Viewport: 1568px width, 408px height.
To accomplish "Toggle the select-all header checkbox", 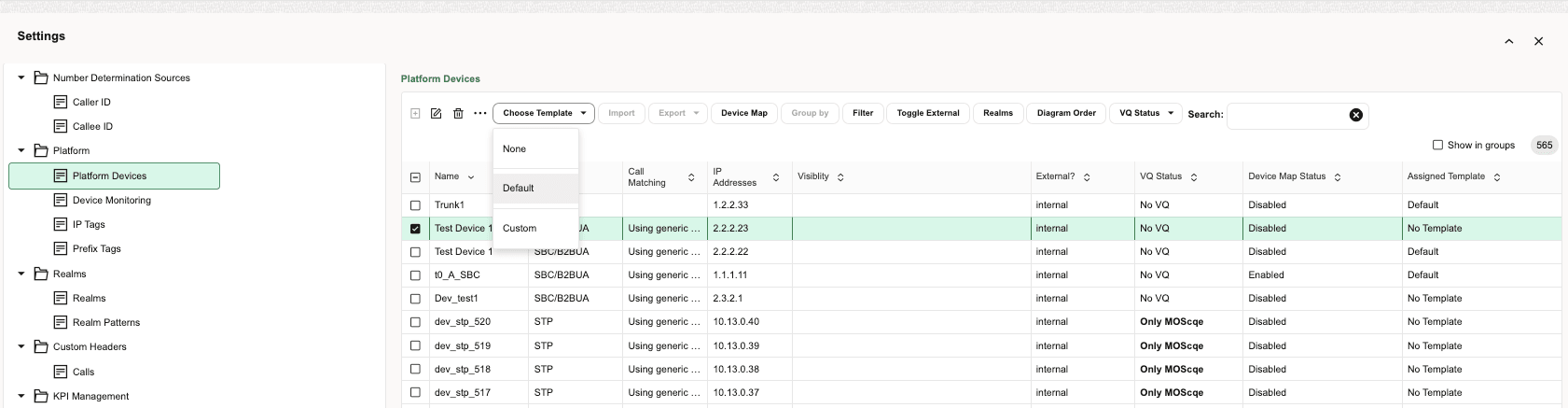I will click(x=415, y=177).
